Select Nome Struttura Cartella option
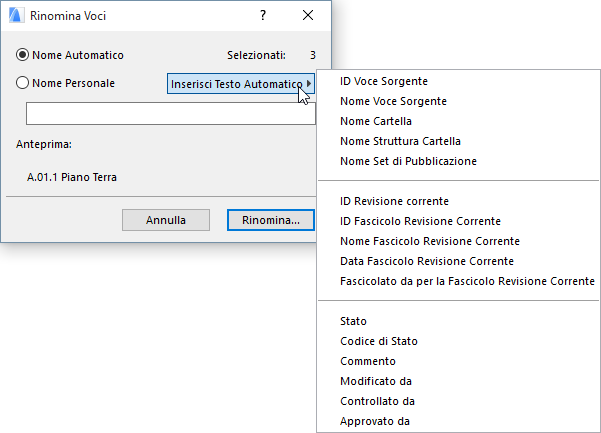Image resolution: width=601 pixels, height=433 pixels. [400, 141]
